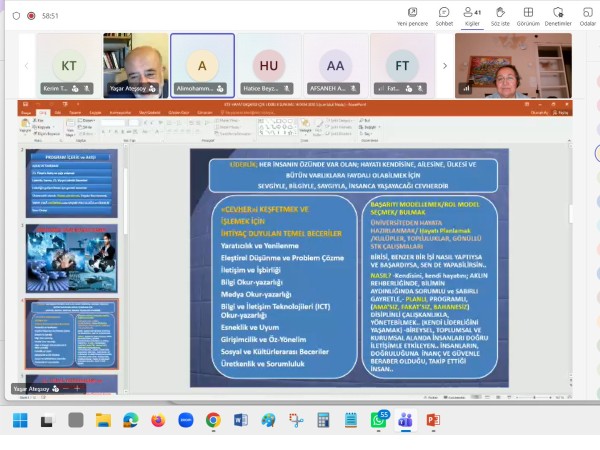Click the font name box
The image size is (600, 450).
coord(112,122)
